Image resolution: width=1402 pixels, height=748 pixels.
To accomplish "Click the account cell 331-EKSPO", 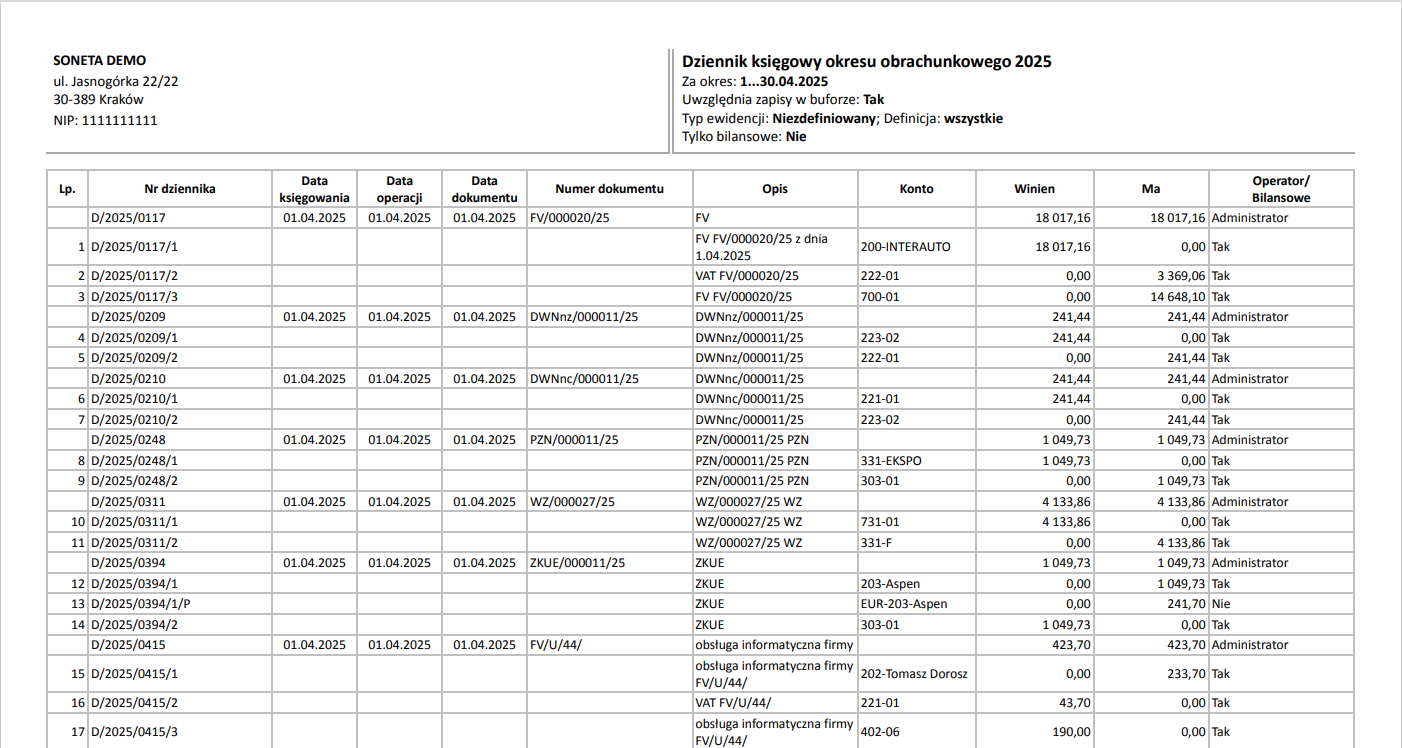I will coord(889,461).
